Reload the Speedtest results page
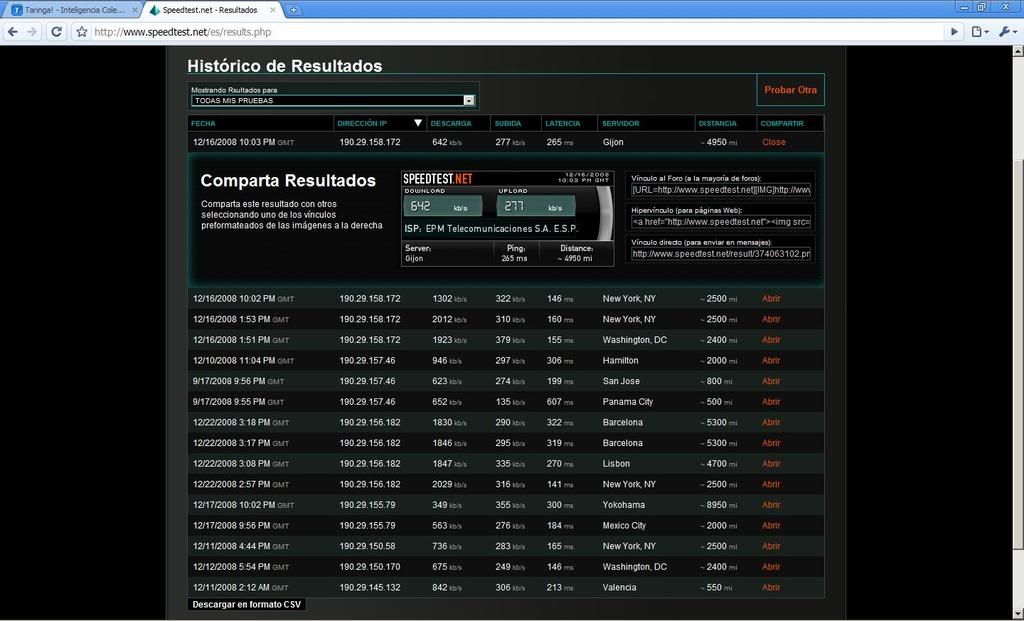 point(56,31)
